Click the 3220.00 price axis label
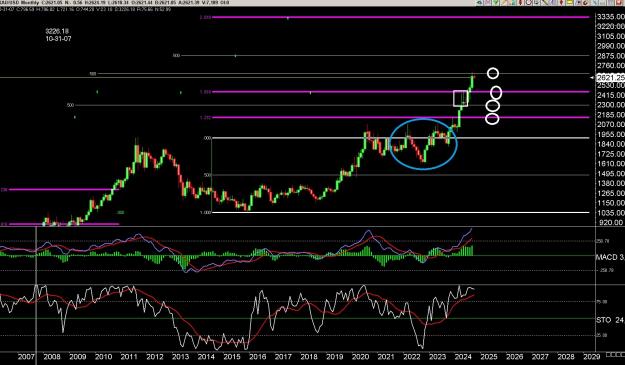 610,26
